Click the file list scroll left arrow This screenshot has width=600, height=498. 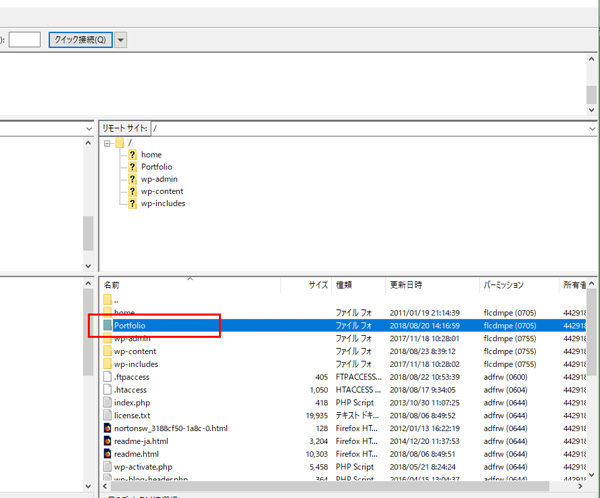coord(105,486)
